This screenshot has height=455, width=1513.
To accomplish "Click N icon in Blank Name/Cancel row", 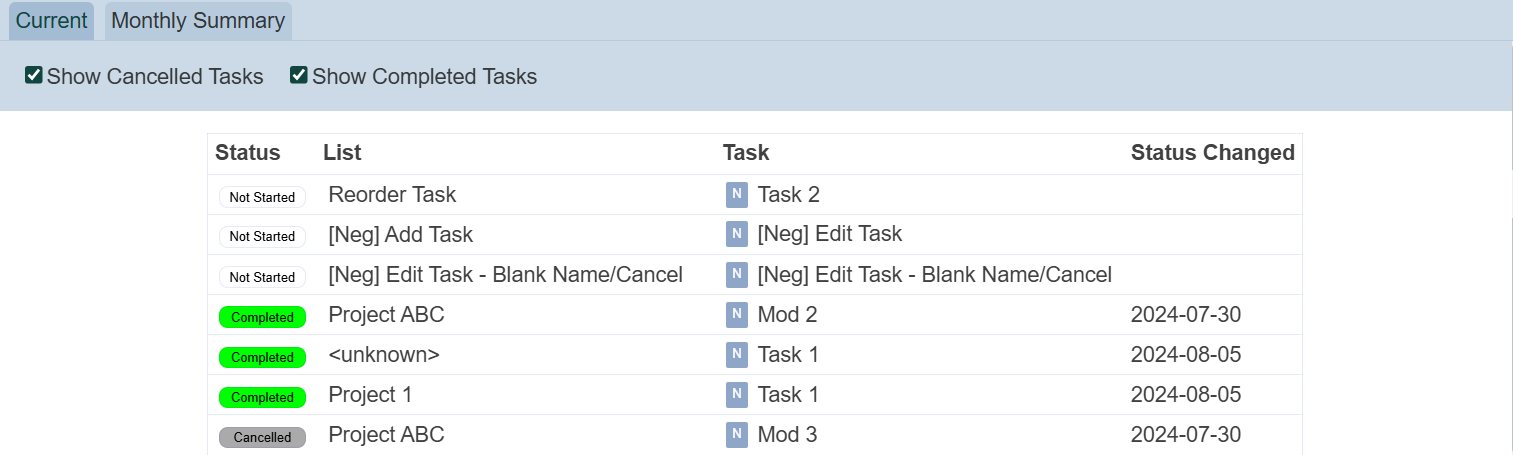I will (x=736, y=274).
